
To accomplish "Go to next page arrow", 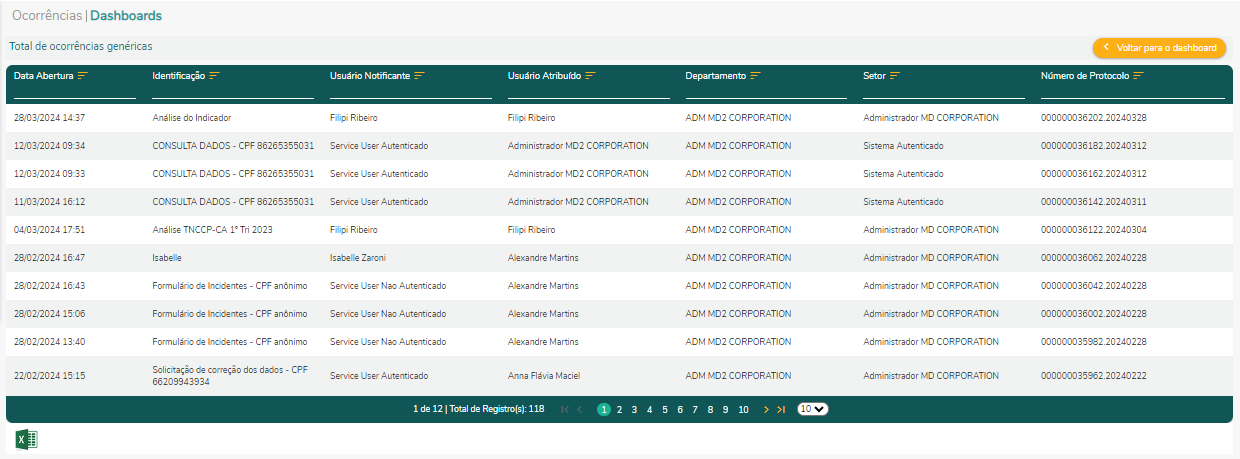I will click(x=766, y=409).
